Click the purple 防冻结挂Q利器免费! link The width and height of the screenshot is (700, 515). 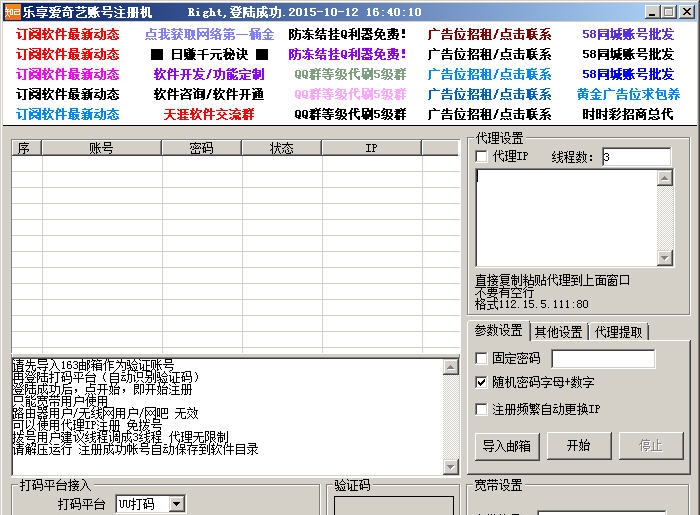347,54
